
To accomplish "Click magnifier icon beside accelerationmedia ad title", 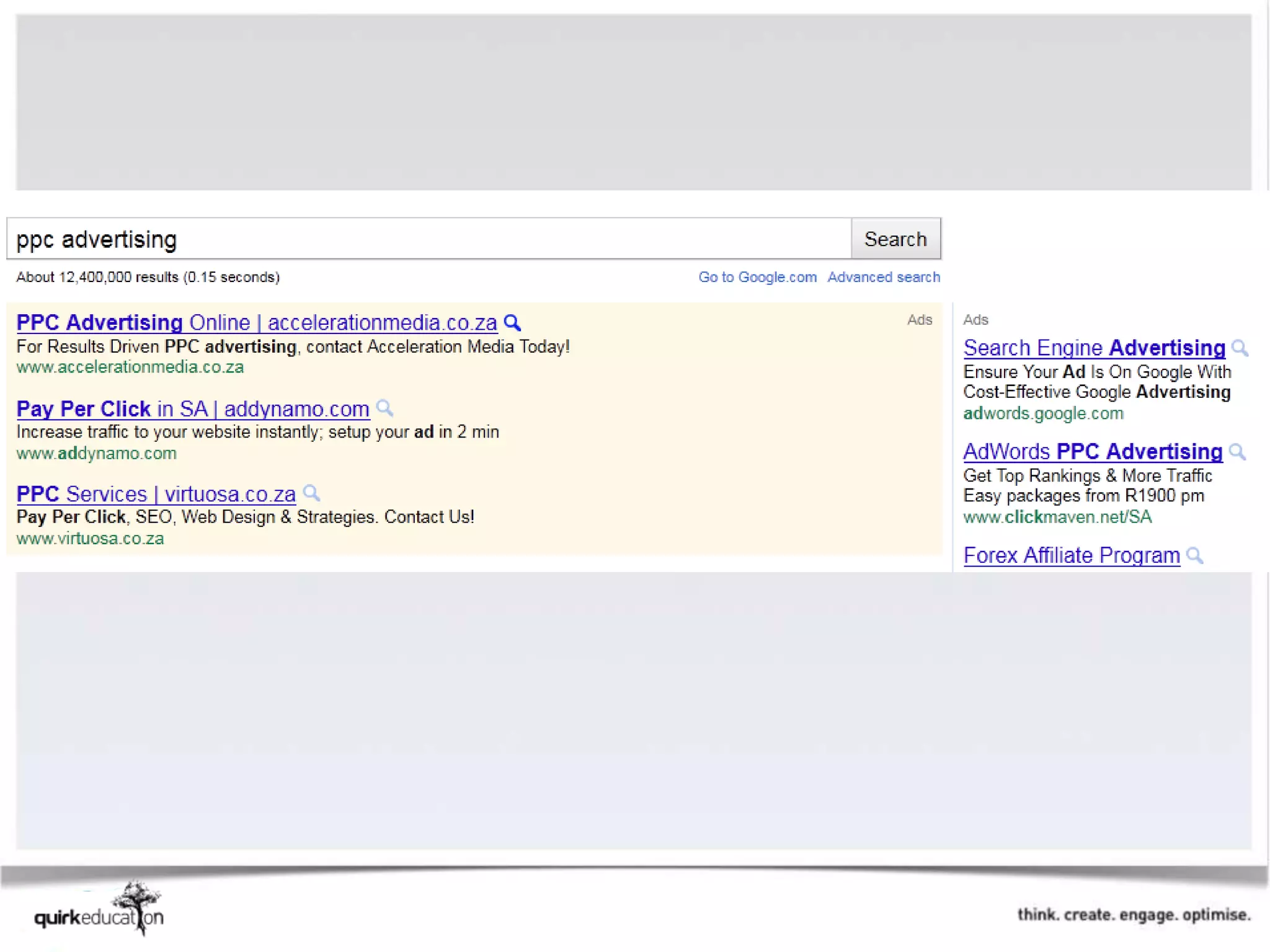I will tap(512, 323).
